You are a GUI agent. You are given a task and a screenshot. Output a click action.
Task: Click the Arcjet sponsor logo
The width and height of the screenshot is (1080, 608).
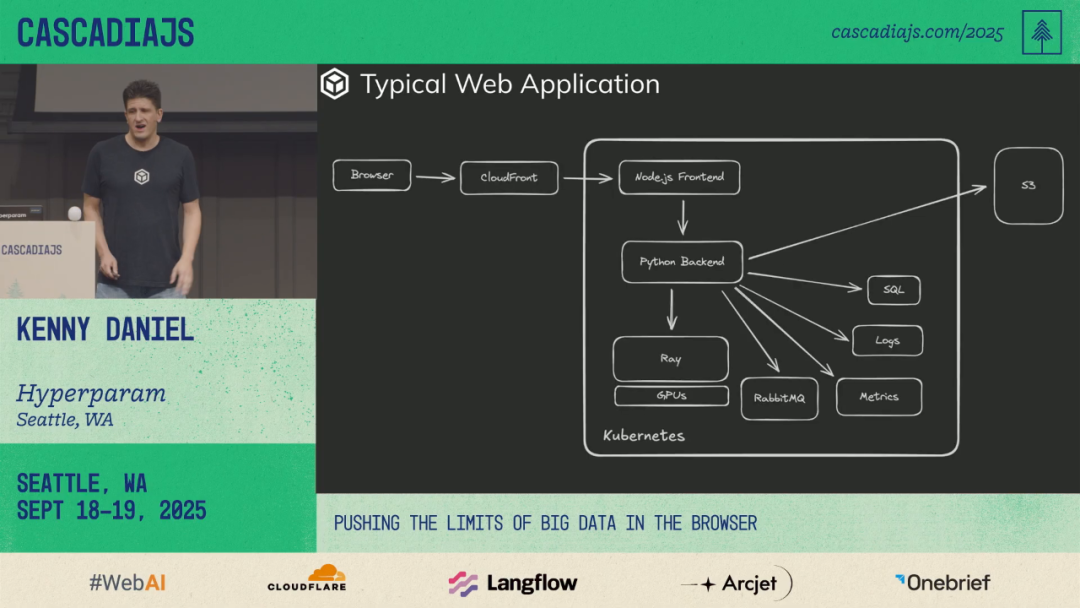736,583
